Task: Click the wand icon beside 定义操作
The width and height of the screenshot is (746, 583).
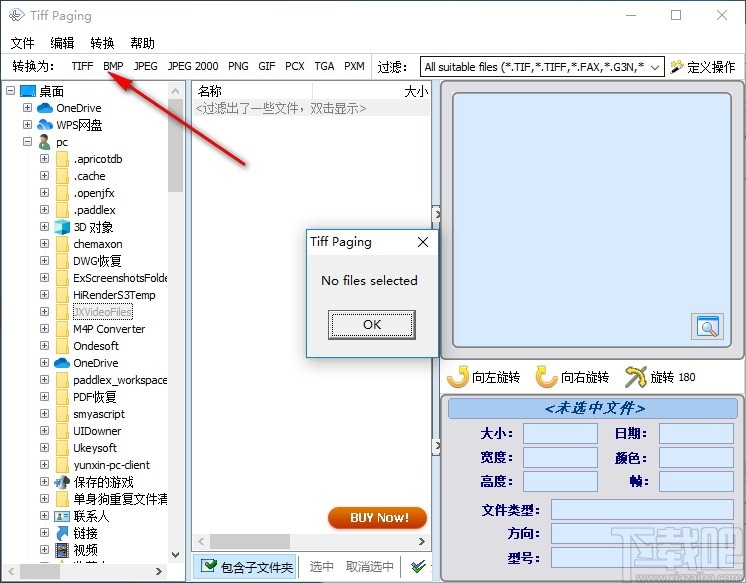Action: pyautogui.click(x=677, y=67)
